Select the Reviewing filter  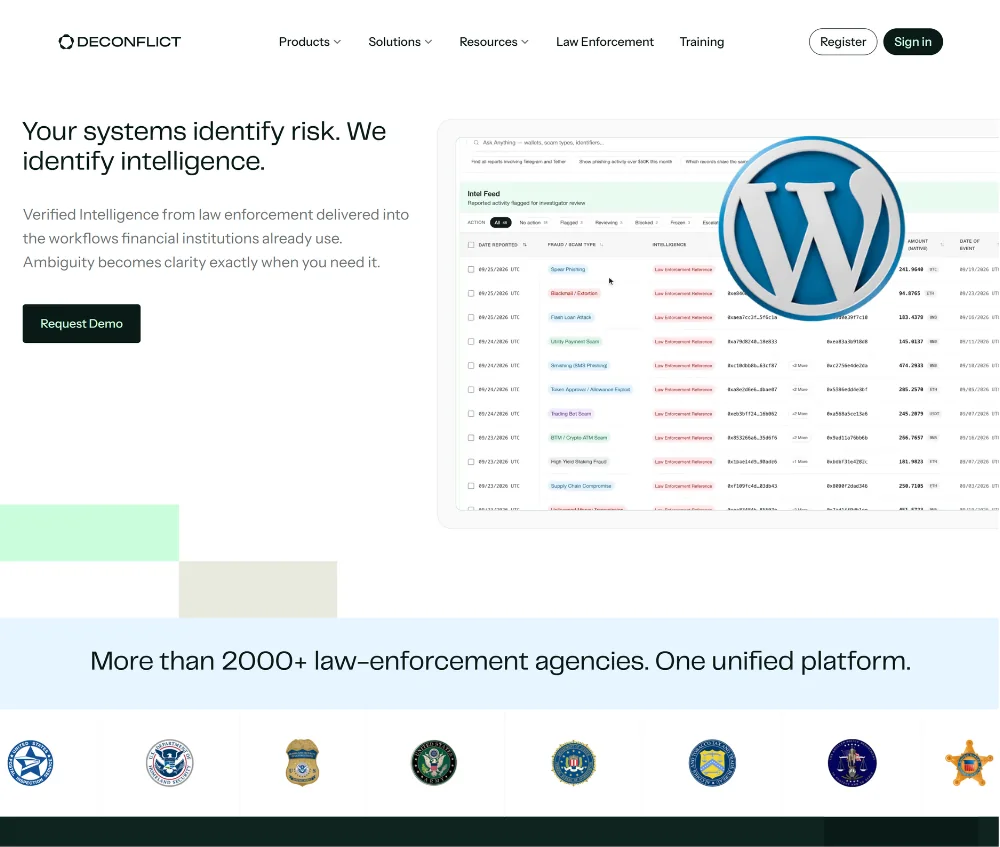pyautogui.click(x=608, y=223)
